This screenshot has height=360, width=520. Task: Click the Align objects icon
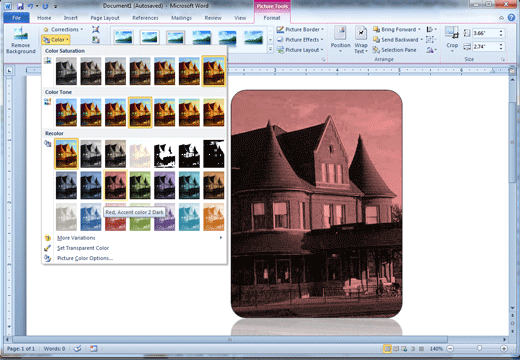coord(431,29)
